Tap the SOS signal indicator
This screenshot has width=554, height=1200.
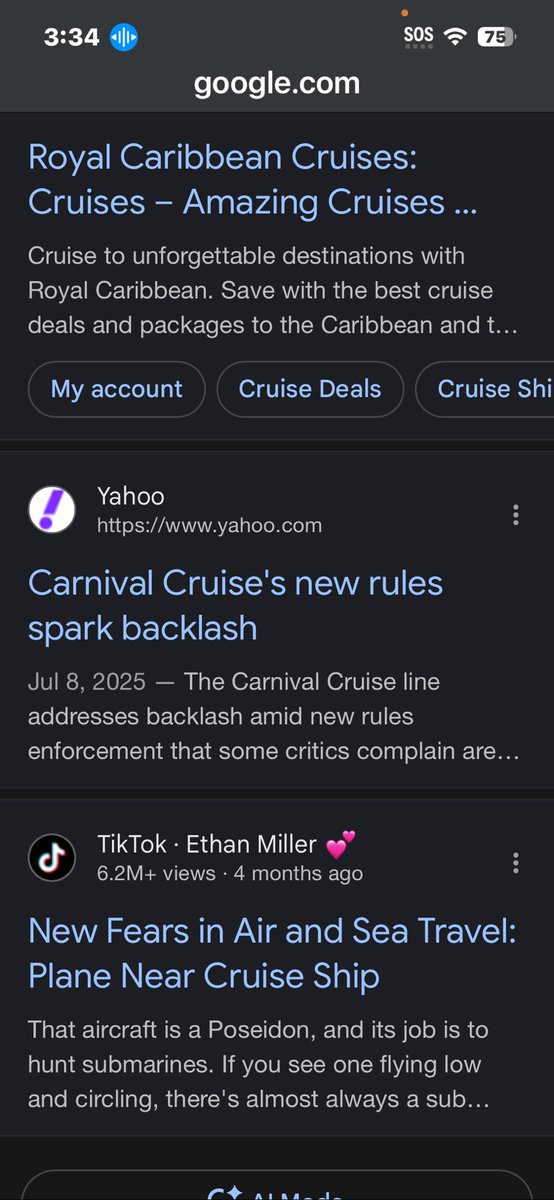pyautogui.click(x=419, y=37)
